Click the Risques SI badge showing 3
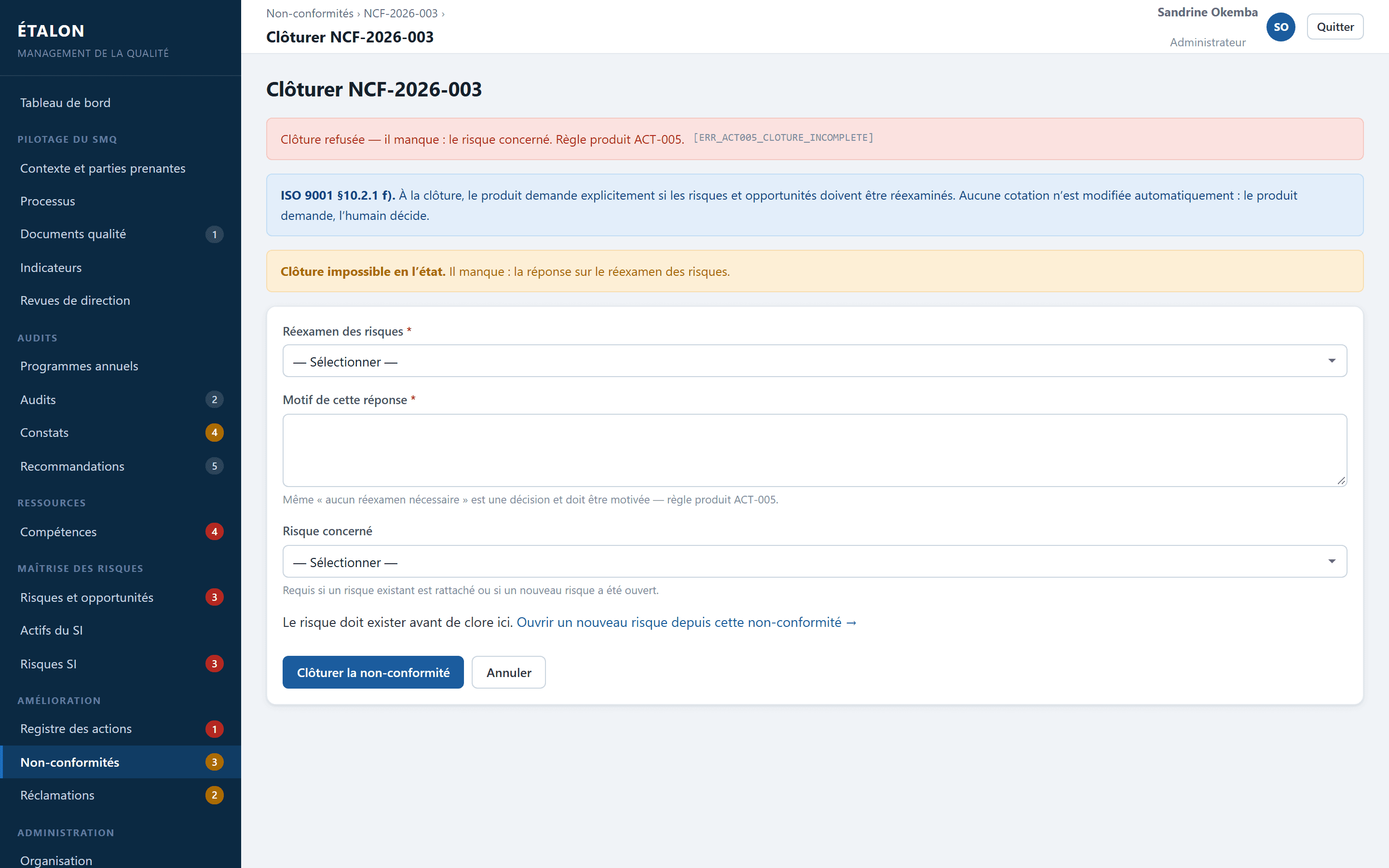 (214, 664)
